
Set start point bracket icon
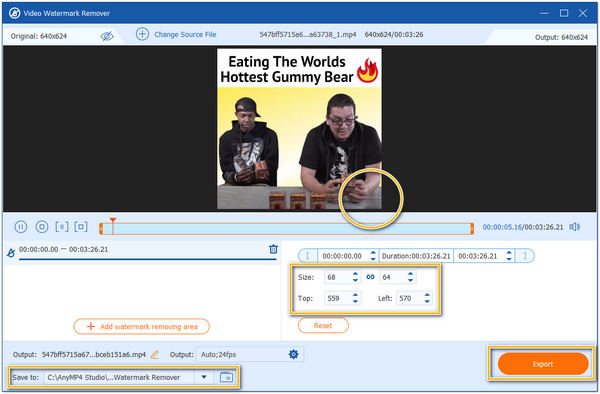coord(62,227)
